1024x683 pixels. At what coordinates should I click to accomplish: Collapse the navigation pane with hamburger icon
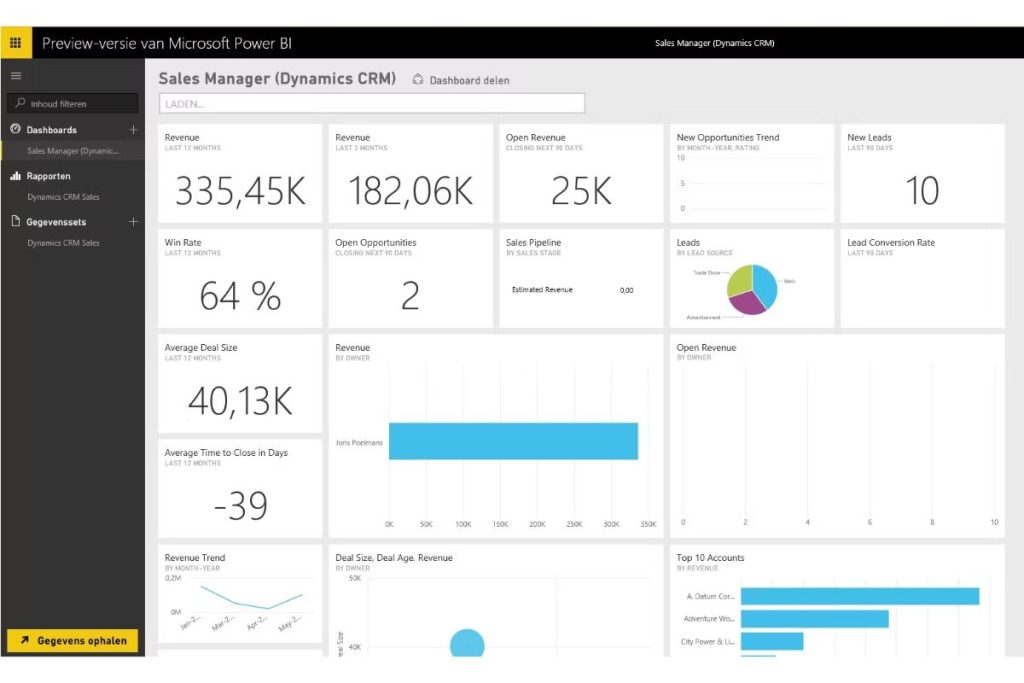tap(16, 76)
